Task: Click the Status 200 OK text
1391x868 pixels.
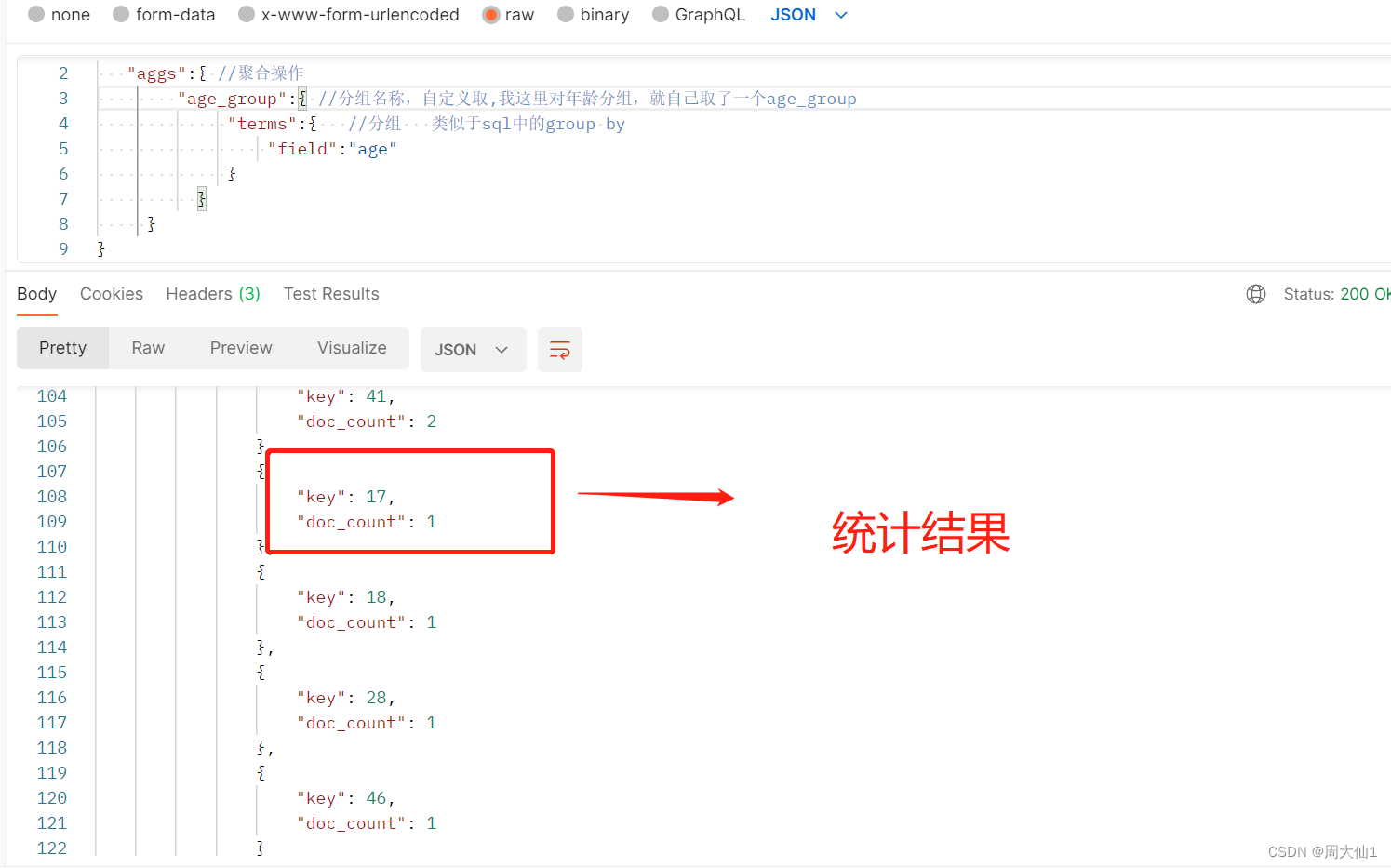Action: click(1337, 294)
